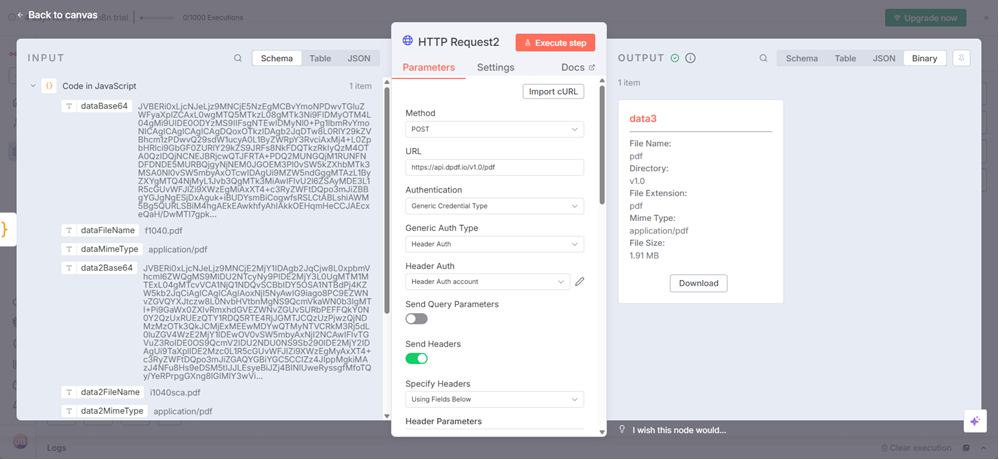Switch output view to Binary
The image size is (999, 460).
tap(924, 58)
